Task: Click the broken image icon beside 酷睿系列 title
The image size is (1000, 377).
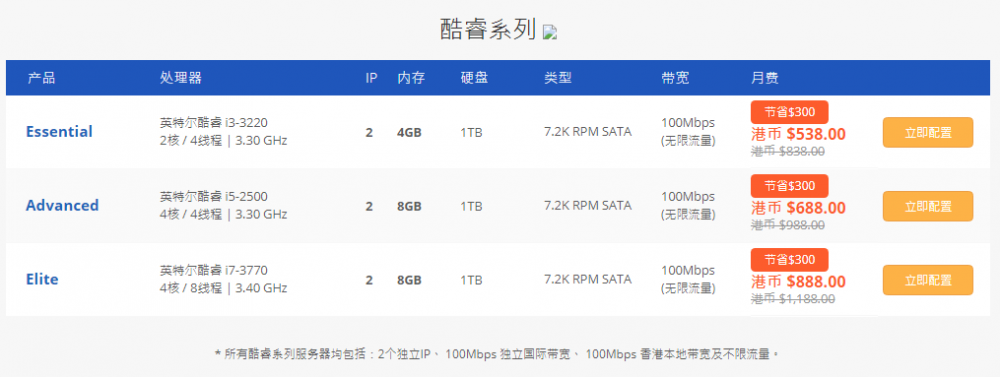Action: pos(550,33)
